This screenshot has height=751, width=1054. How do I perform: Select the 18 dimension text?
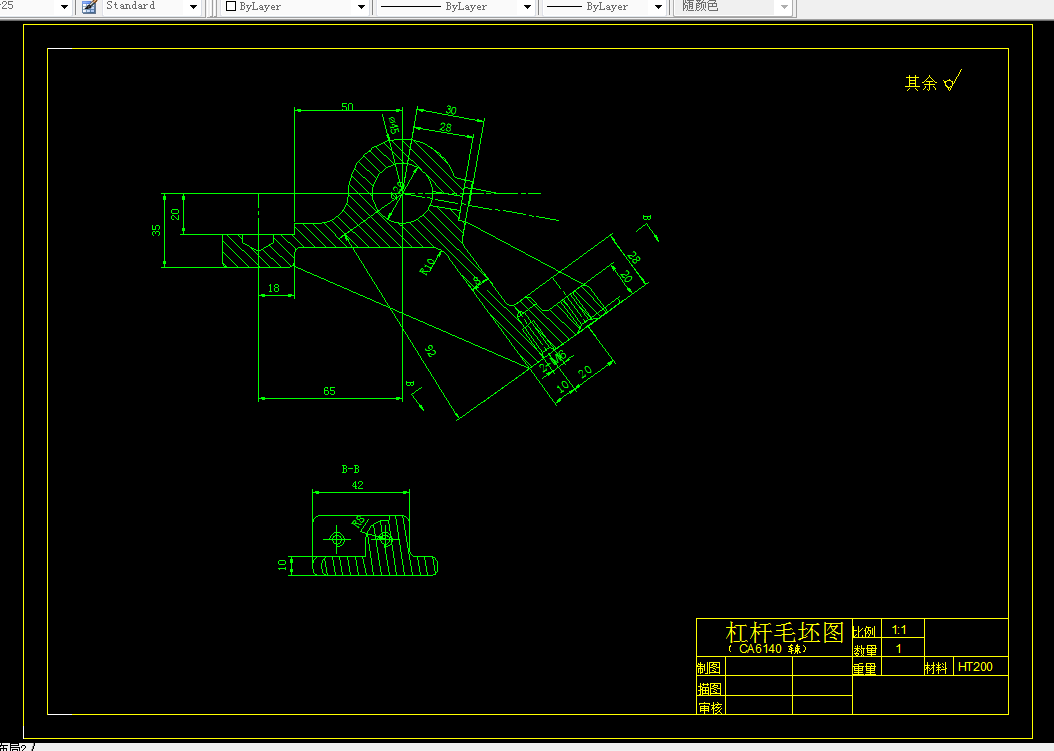point(274,288)
